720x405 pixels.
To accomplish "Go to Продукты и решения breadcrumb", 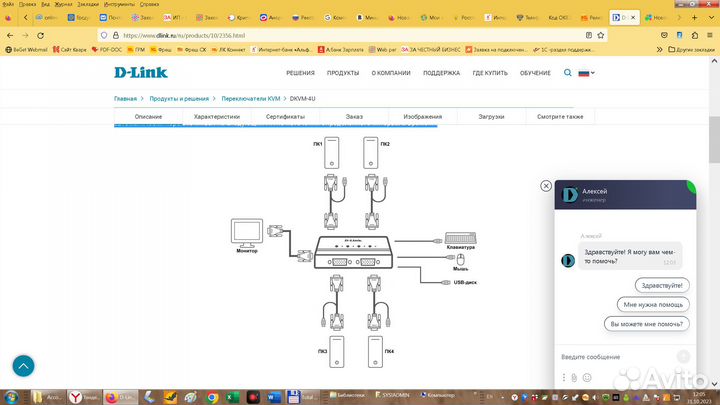I will (179, 99).
